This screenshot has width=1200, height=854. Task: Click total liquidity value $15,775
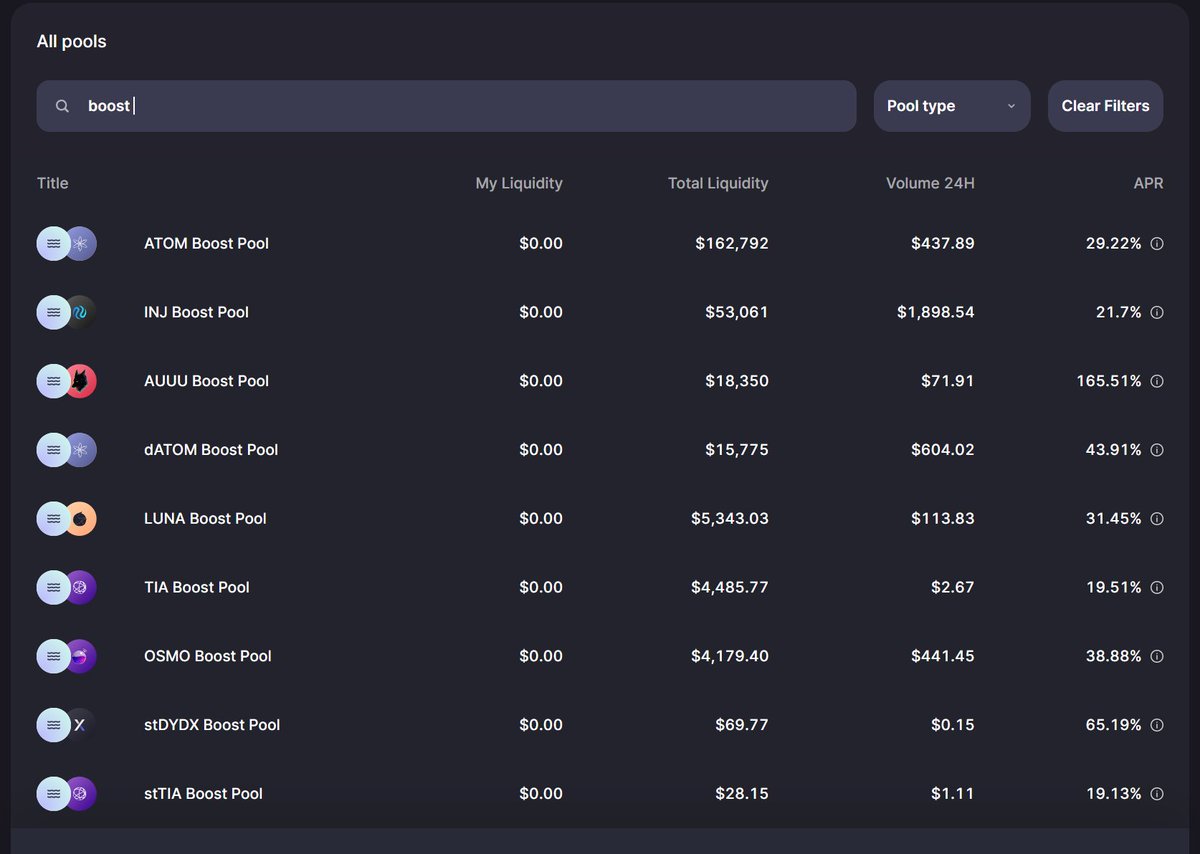[737, 450]
